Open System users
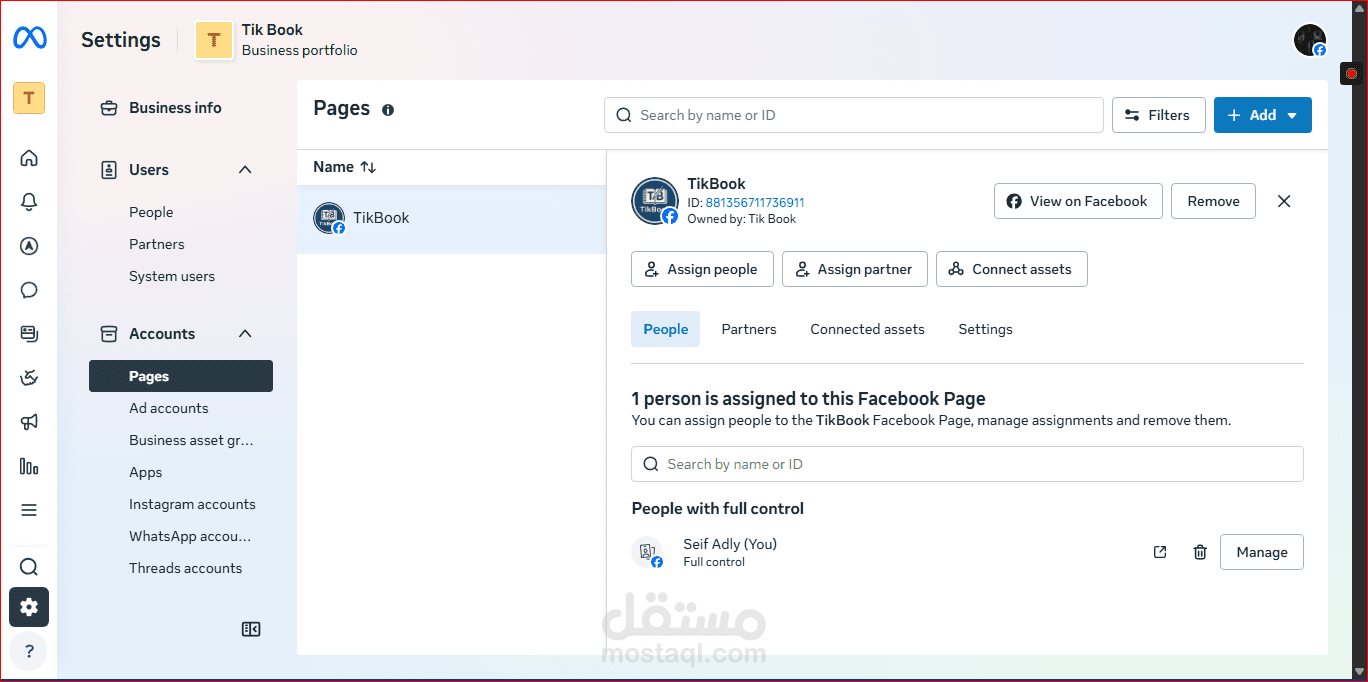Viewport: 1368px width, 682px height. click(172, 276)
